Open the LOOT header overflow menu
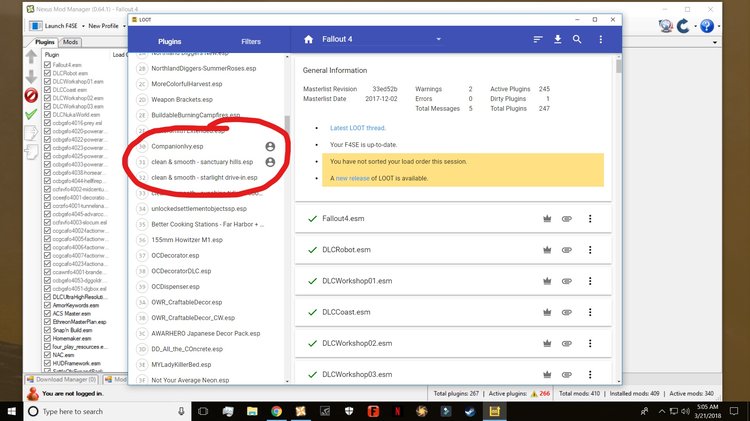Viewport: 750px width, 421px height. [x=601, y=39]
